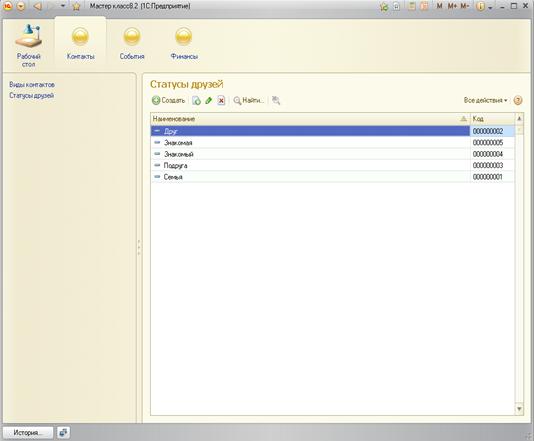Open the Найти search tool
This screenshot has width=534, height=441.
coord(248,100)
